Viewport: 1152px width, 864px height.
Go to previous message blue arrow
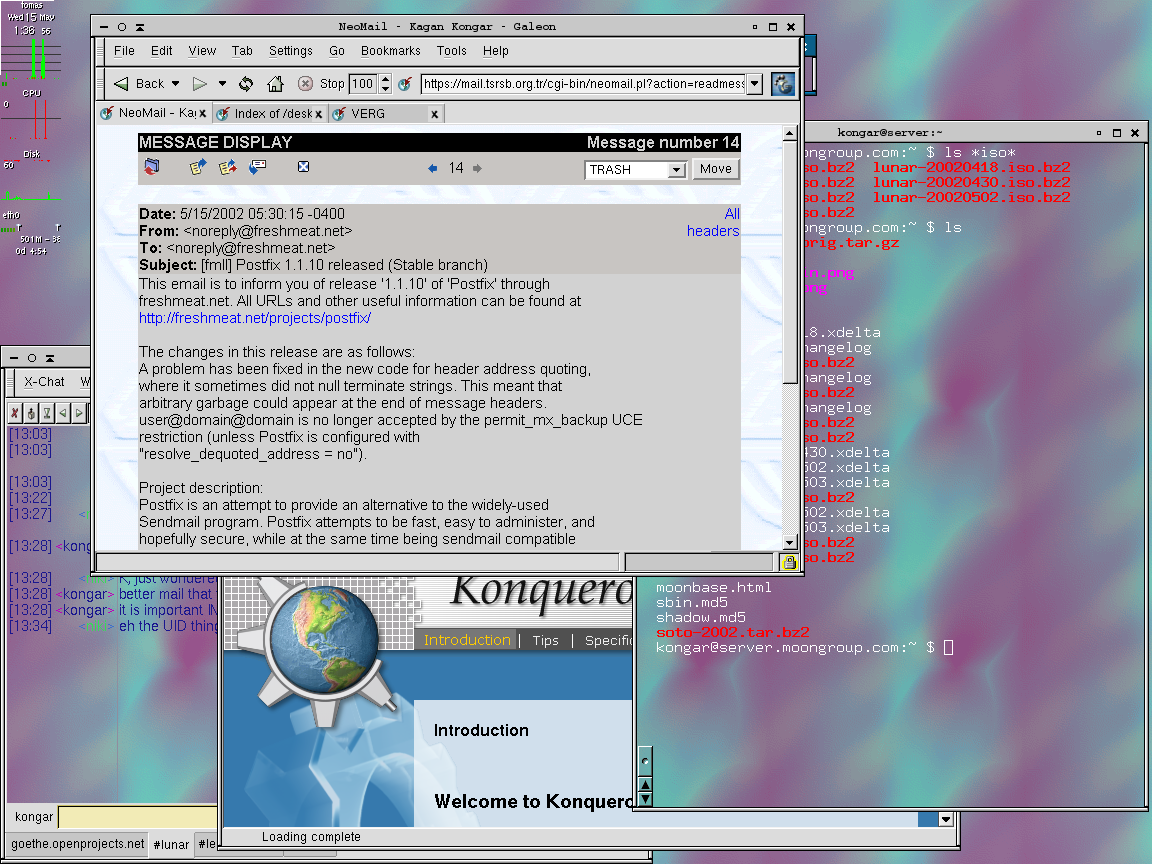[x=432, y=169]
